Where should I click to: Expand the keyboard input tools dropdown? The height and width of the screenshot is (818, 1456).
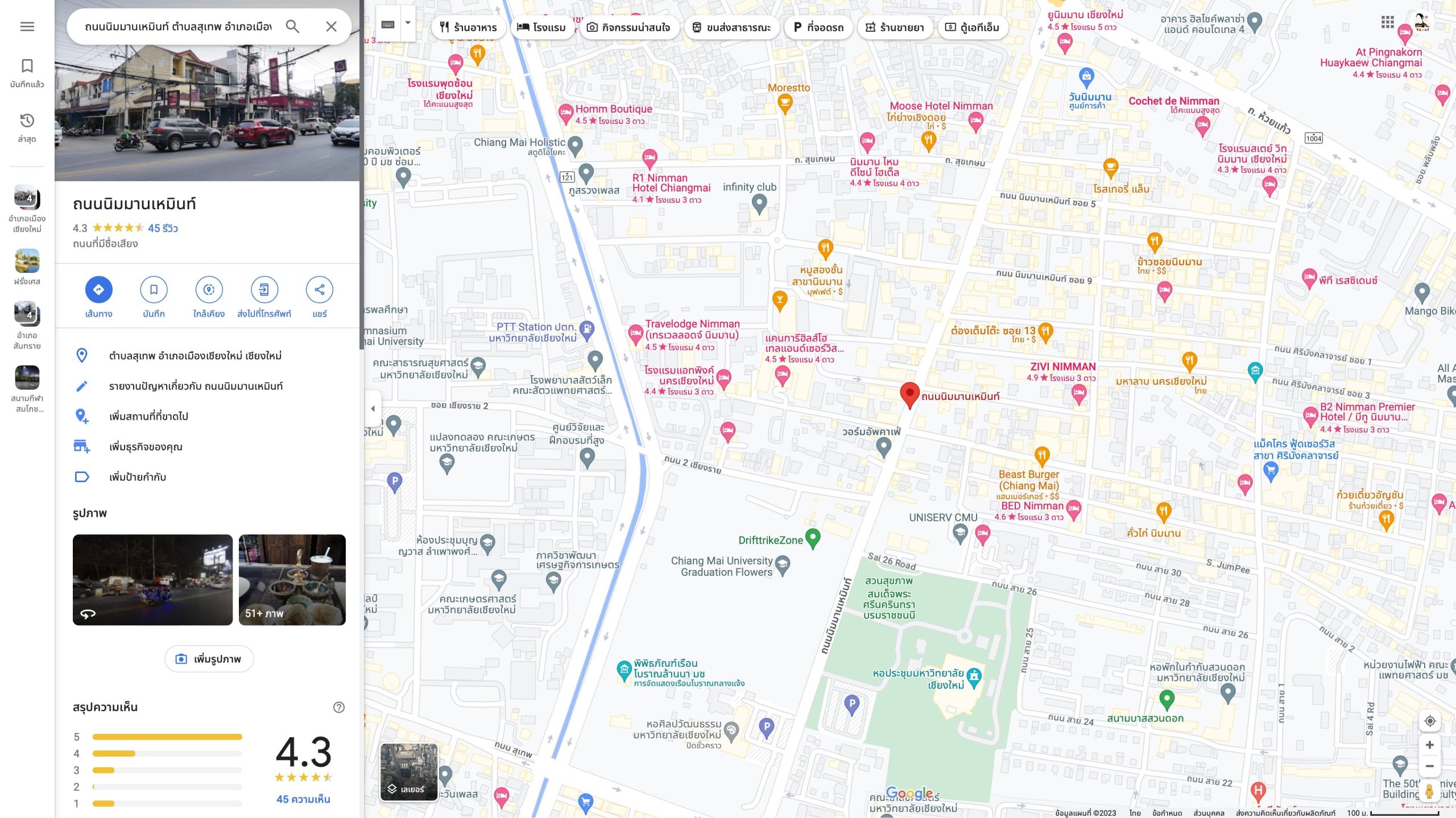408,23
